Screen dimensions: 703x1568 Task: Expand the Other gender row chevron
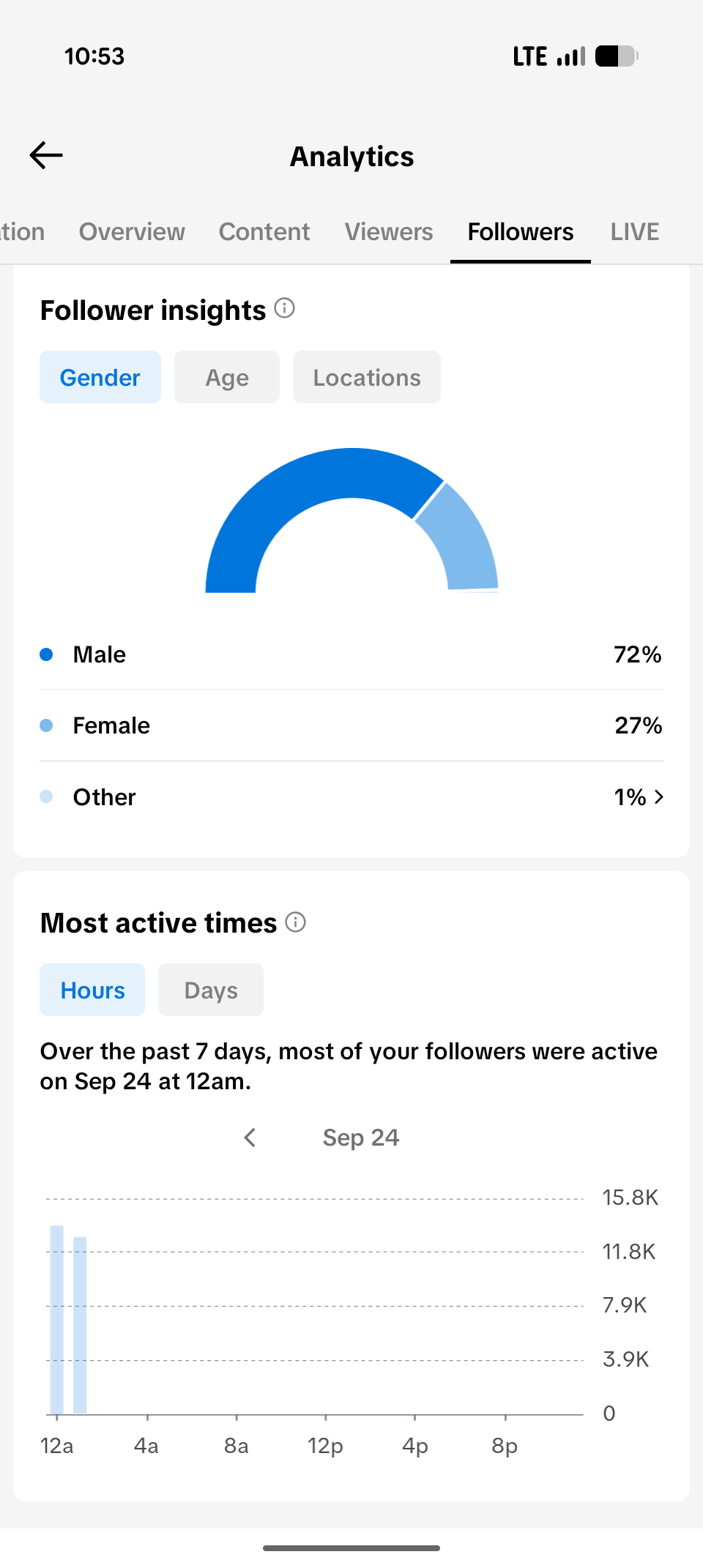pos(659,796)
